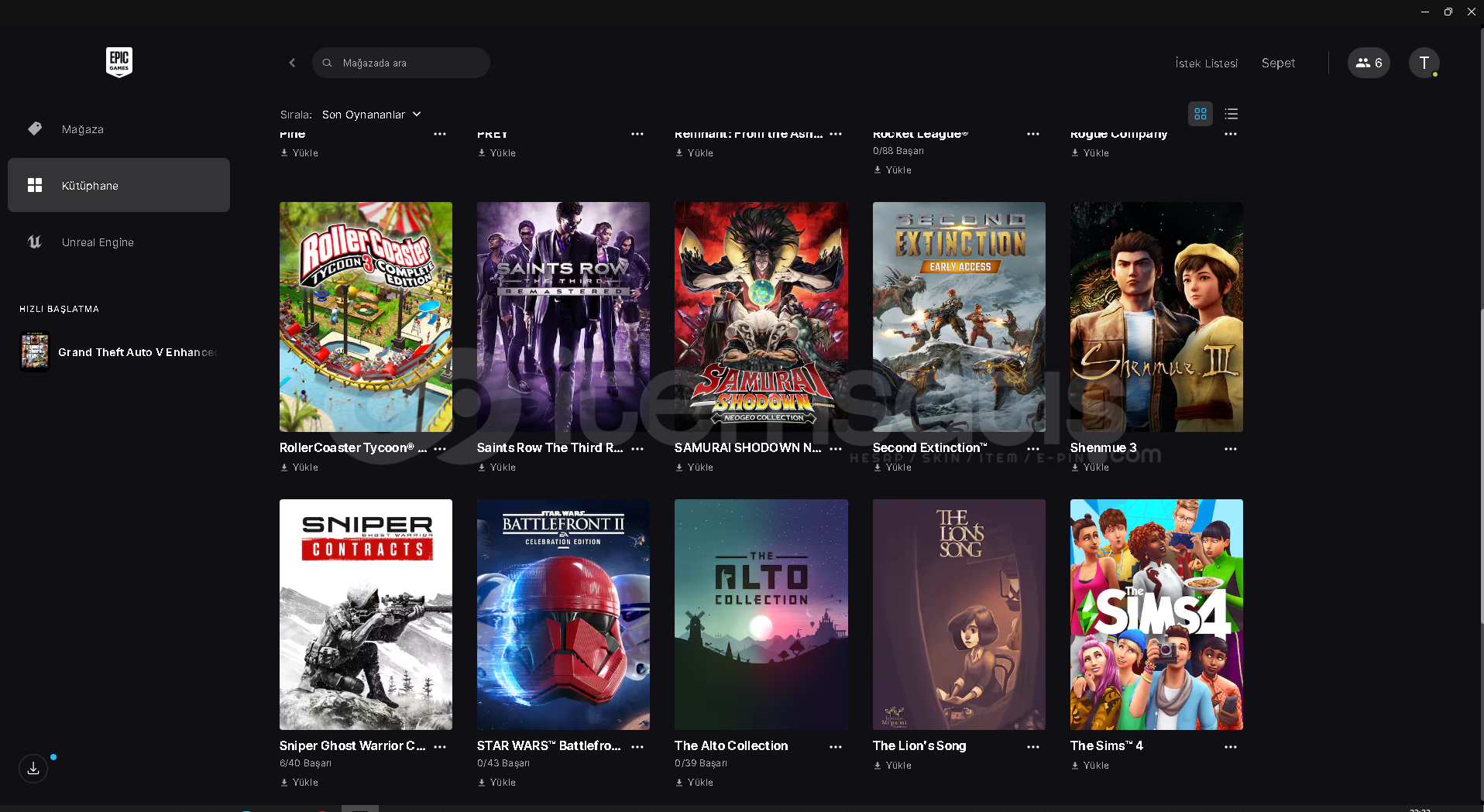The height and width of the screenshot is (812, 1484).
Task: Open The Lion's Song cover art
Action: pyautogui.click(x=959, y=615)
